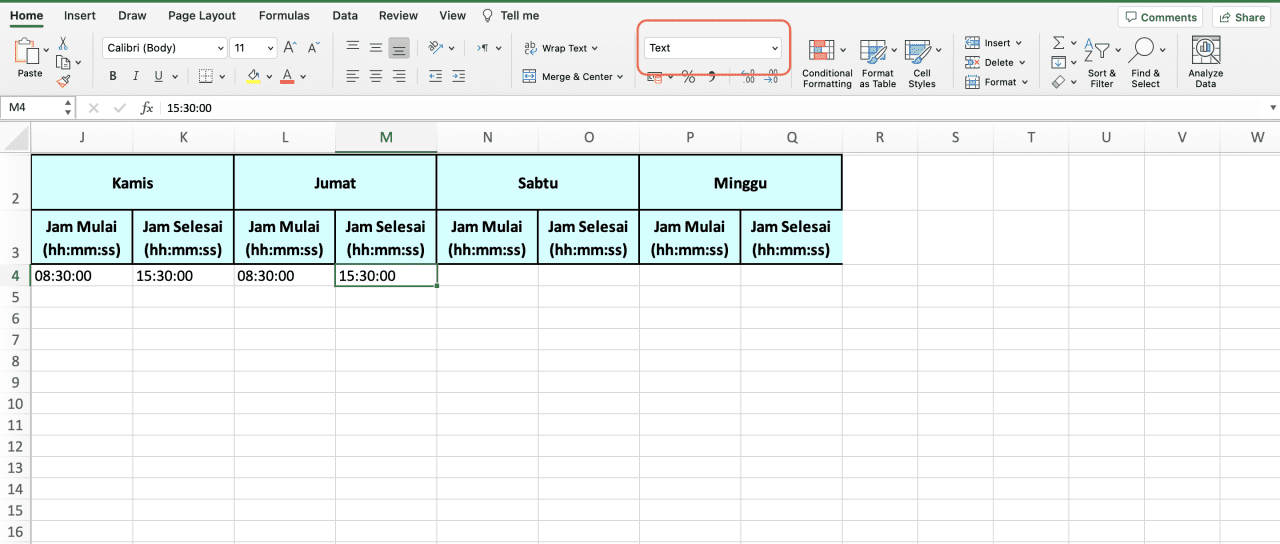Click the text orientation icon
Viewport: 1280px width, 544px height.
[436, 47]
